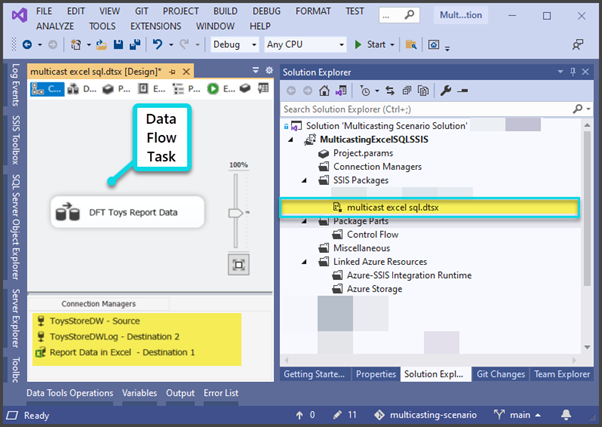Open the Git Changes tab
This screenshot has height=427, width=602.
click(x=501, y=374)
